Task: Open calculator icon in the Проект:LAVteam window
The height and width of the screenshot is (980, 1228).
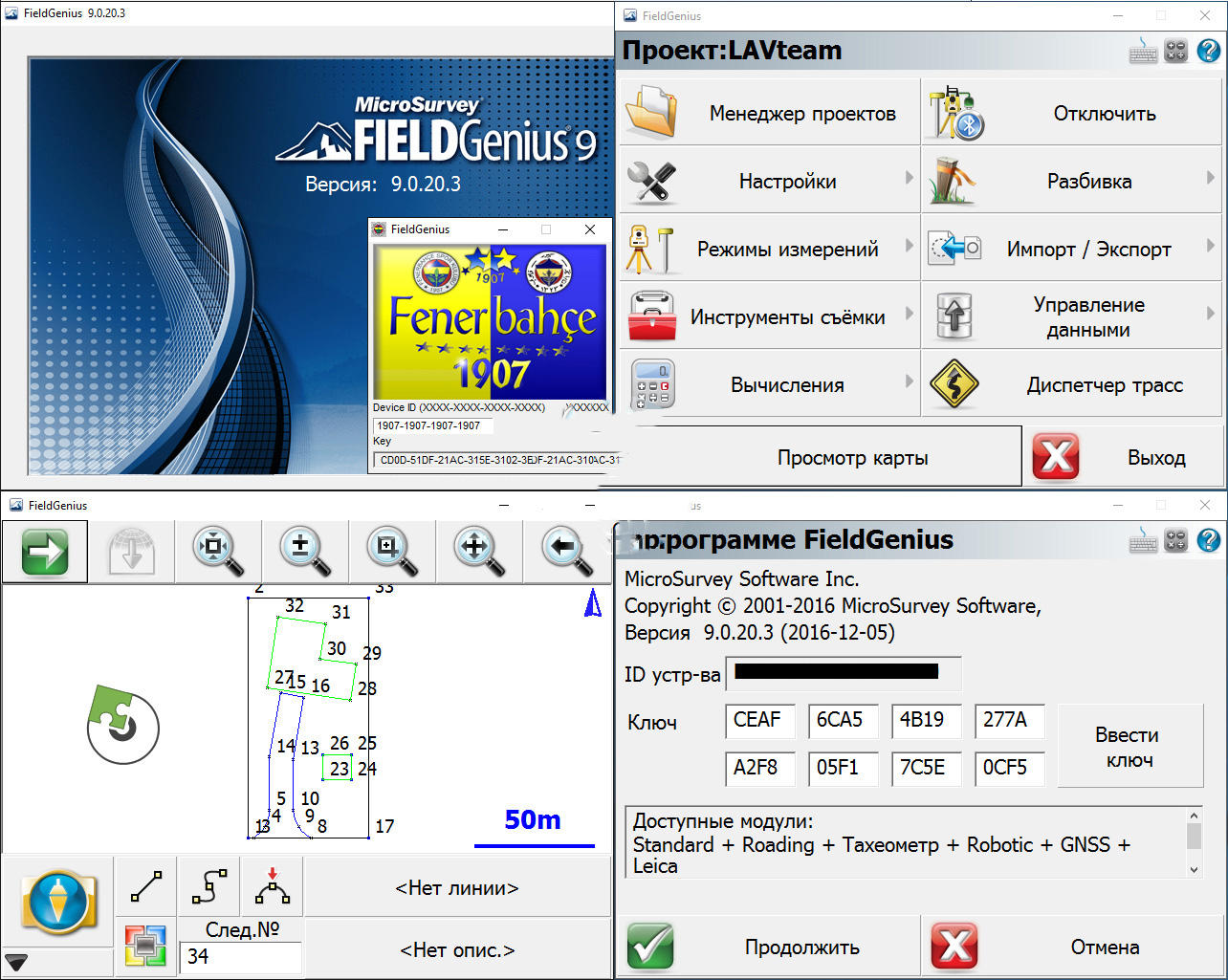Action: click(1176, 51)
